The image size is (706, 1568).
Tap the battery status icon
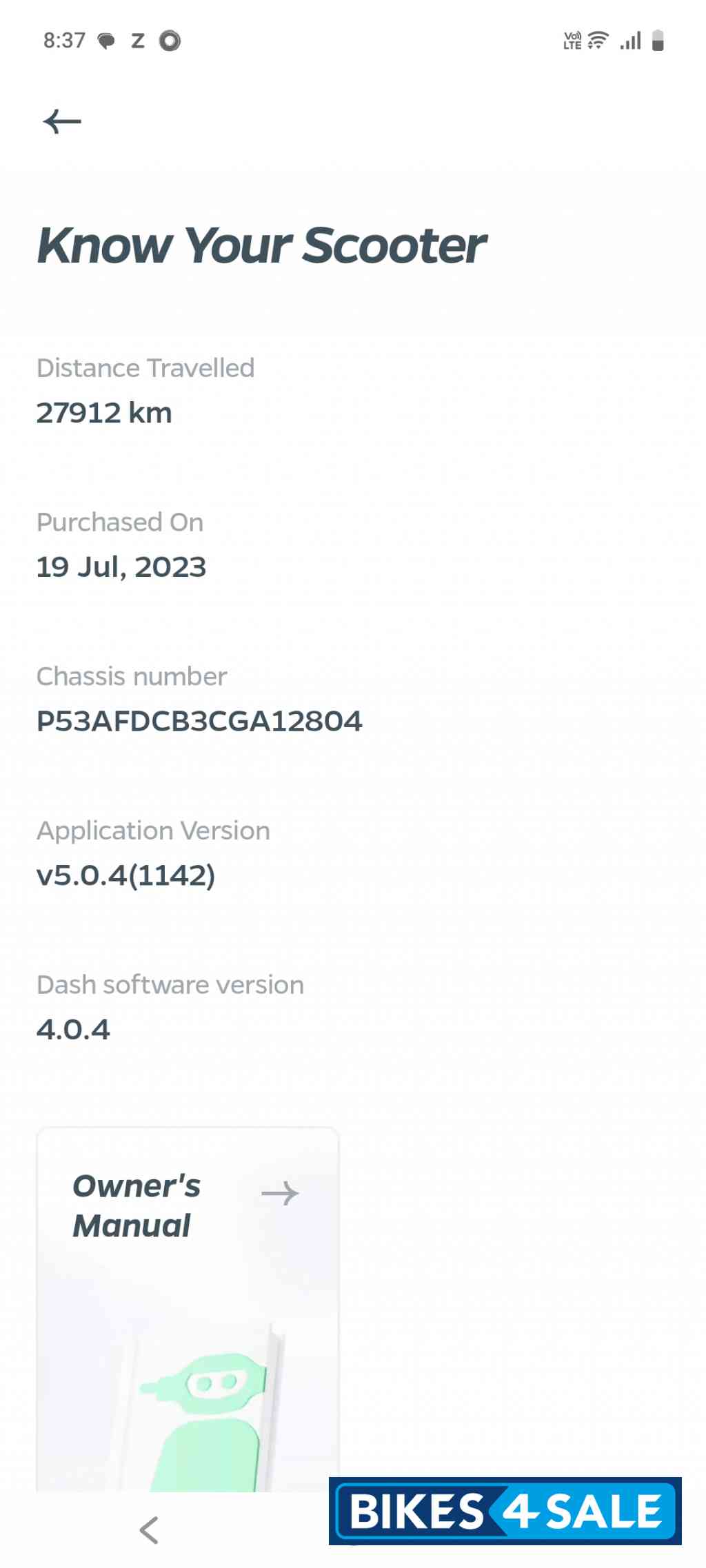tap(658, 41)
